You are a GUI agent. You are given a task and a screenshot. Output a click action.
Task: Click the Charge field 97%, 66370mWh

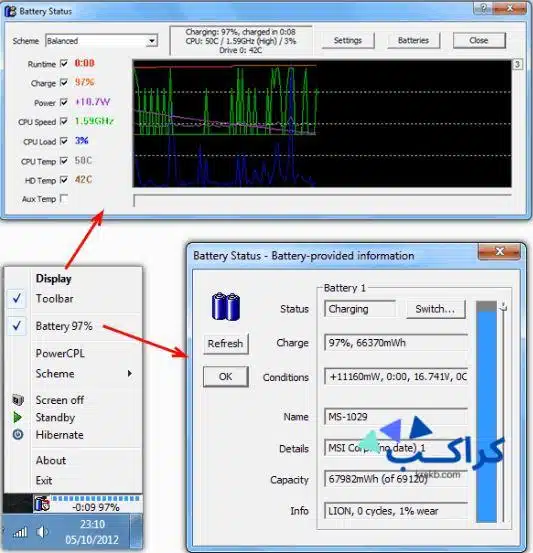[x=395, y=343]
